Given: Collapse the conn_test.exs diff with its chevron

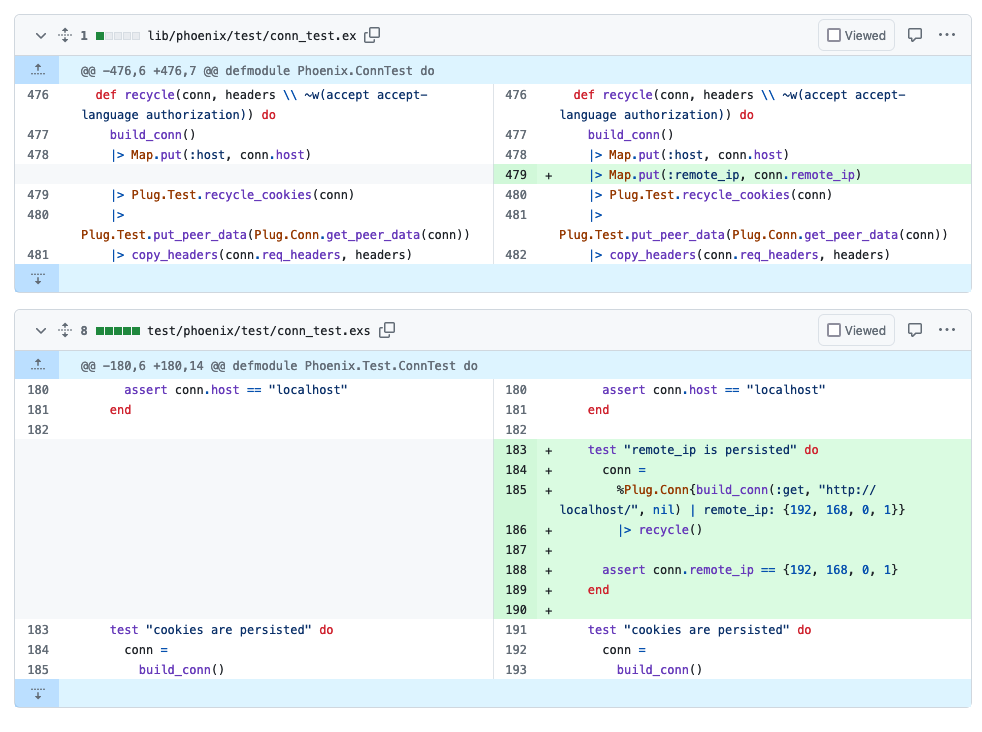Looking at the screenshot, I should coord(39,329).
